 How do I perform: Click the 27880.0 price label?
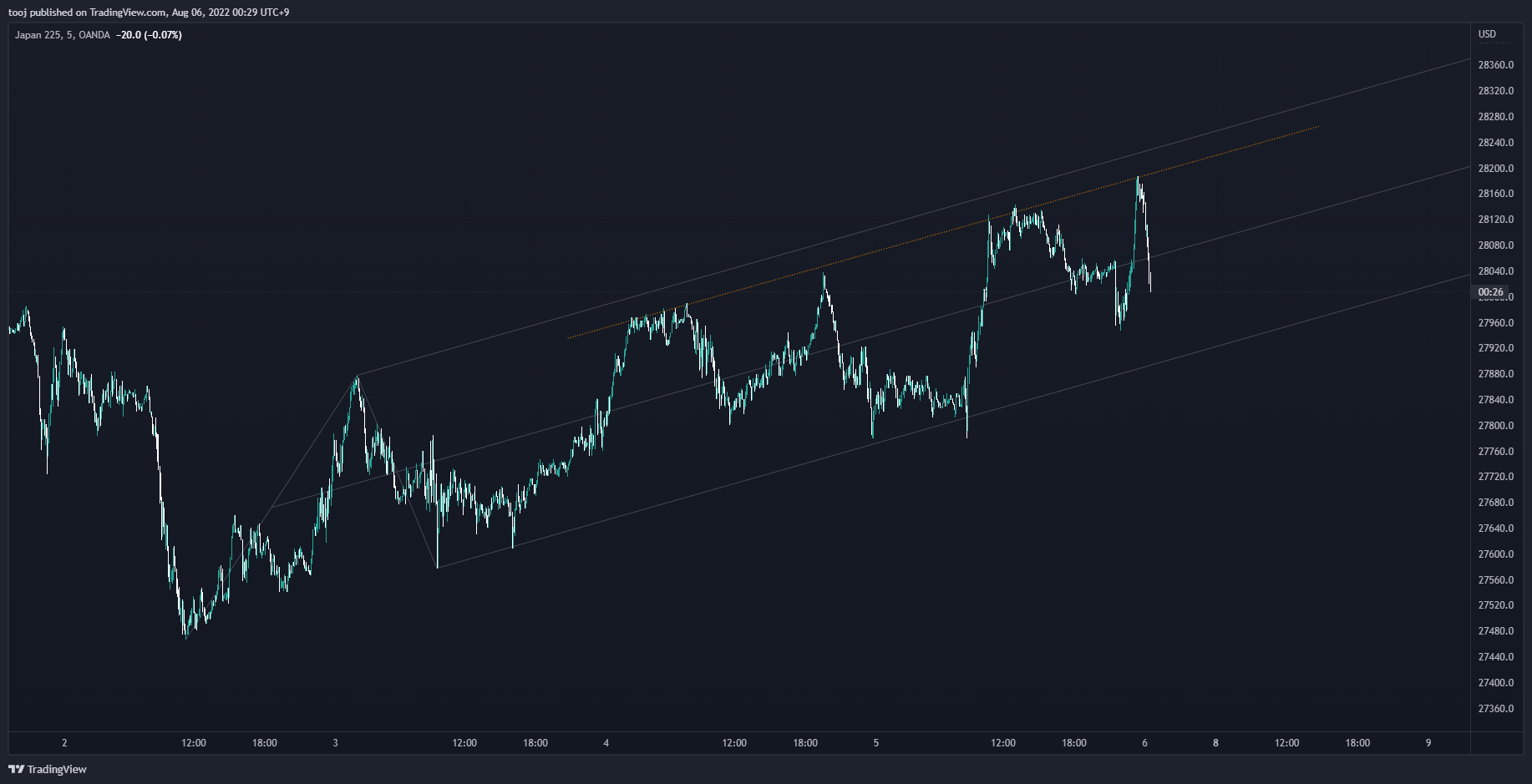pos(1496,374)
